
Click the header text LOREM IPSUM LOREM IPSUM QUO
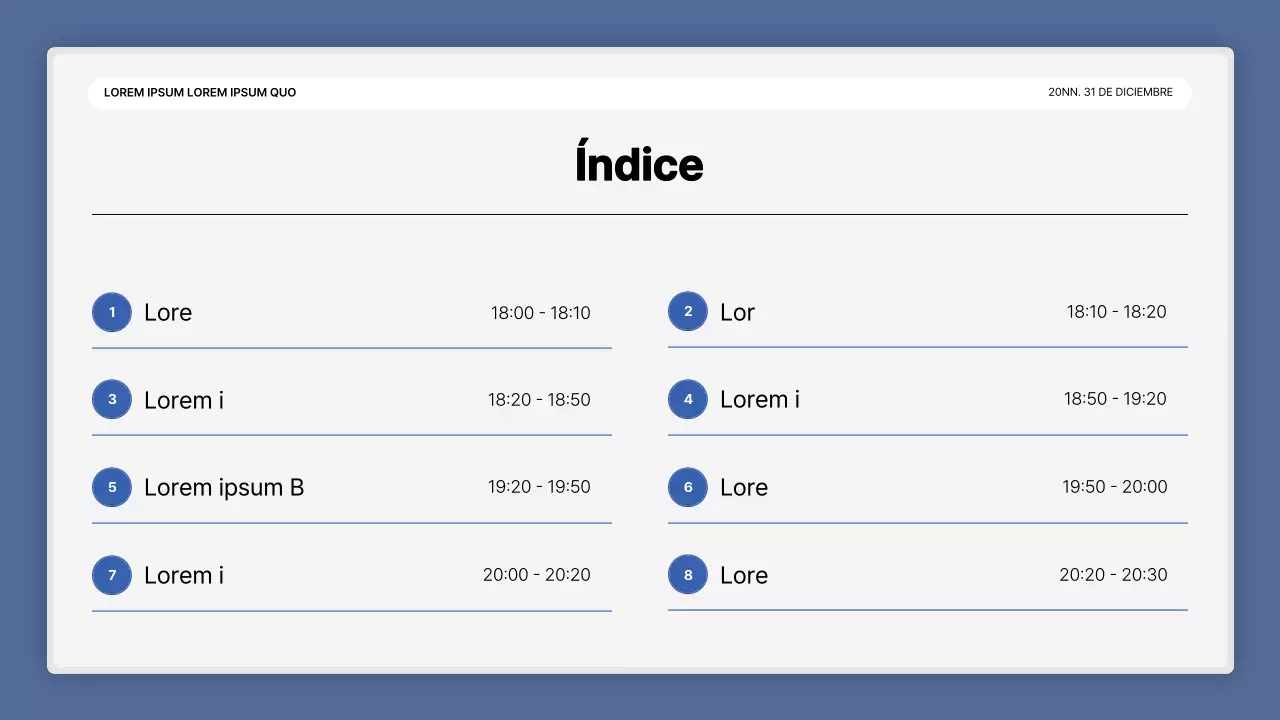[200, 93]
